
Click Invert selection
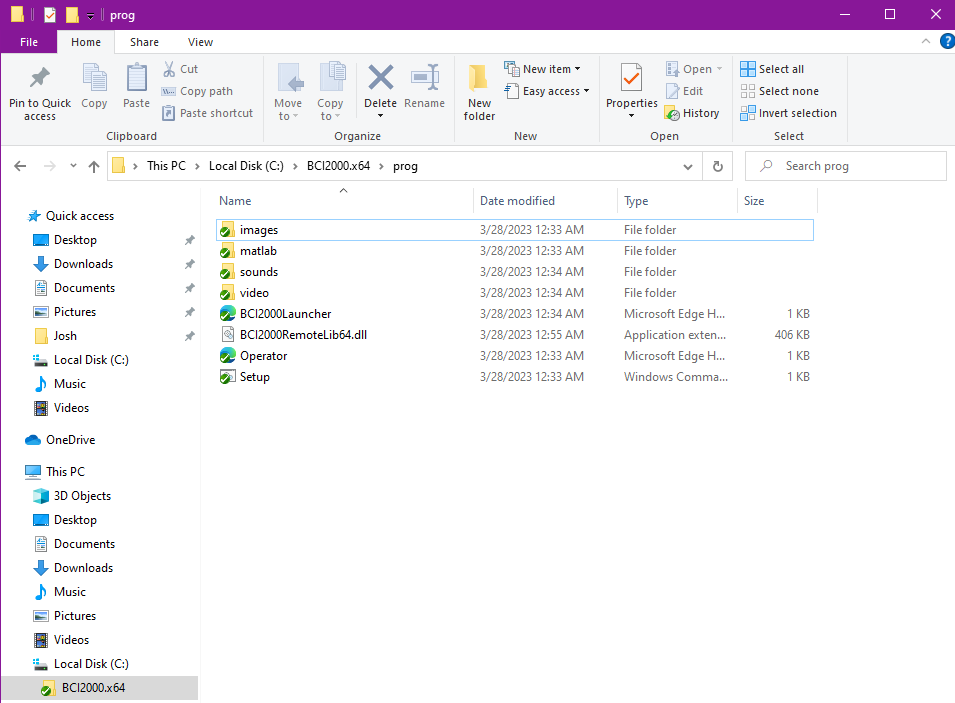(788, 113)
